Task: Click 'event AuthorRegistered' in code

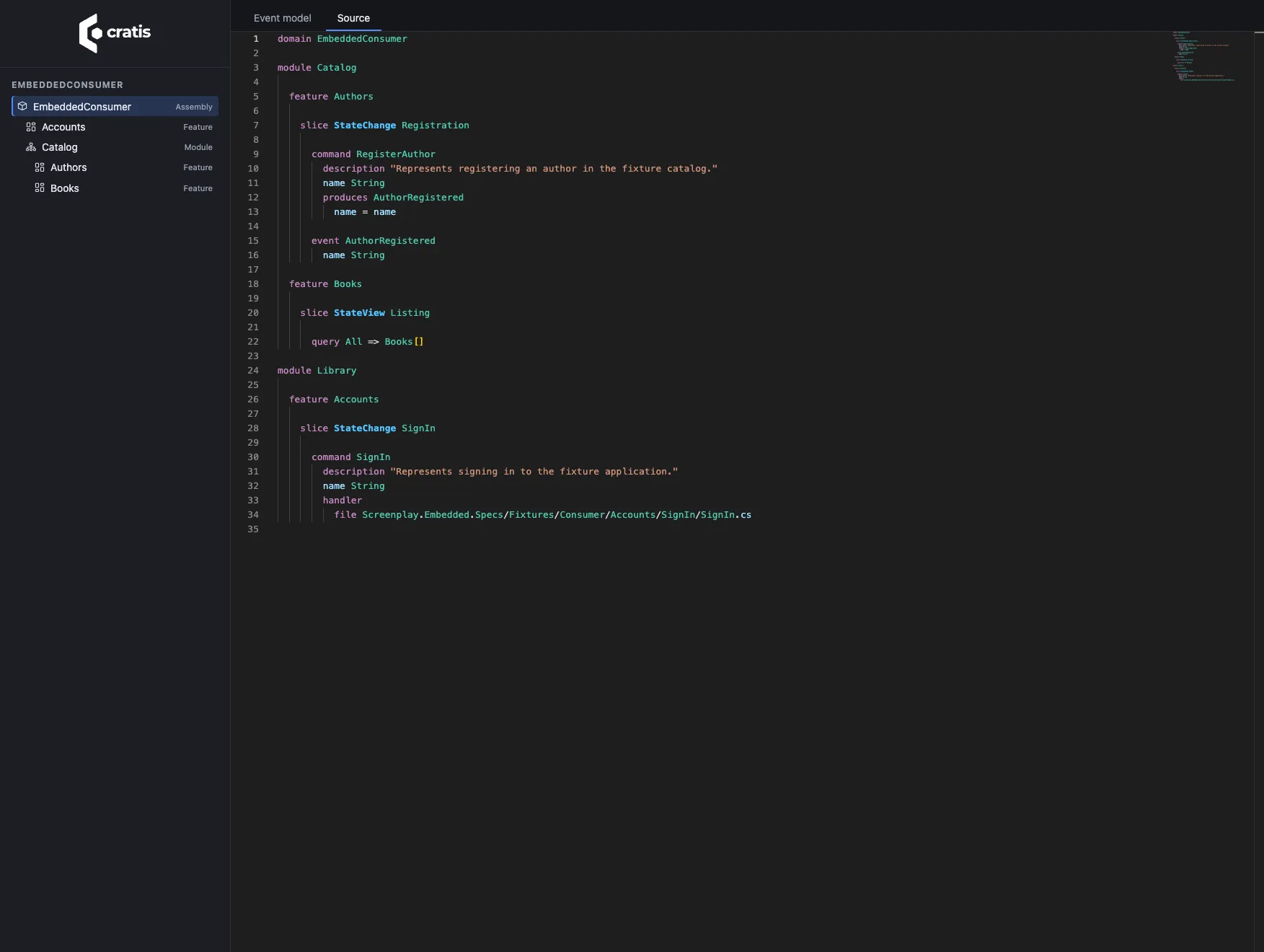Action: coord(374,241)
